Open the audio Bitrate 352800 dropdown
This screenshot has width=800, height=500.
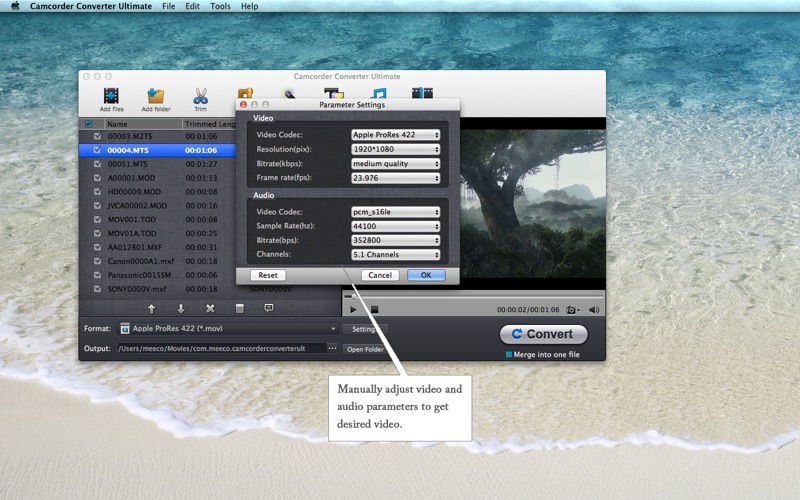pos(395,240)
